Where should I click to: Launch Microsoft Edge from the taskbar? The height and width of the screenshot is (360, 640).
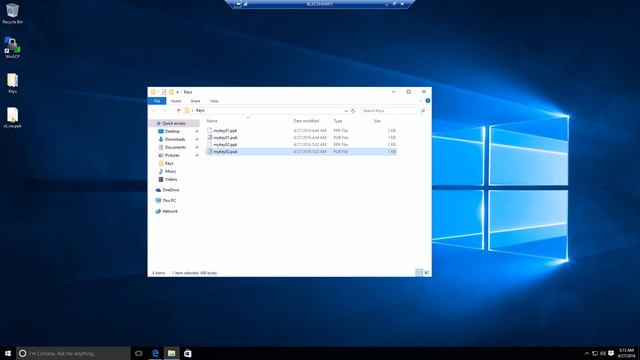coord(155,353)
